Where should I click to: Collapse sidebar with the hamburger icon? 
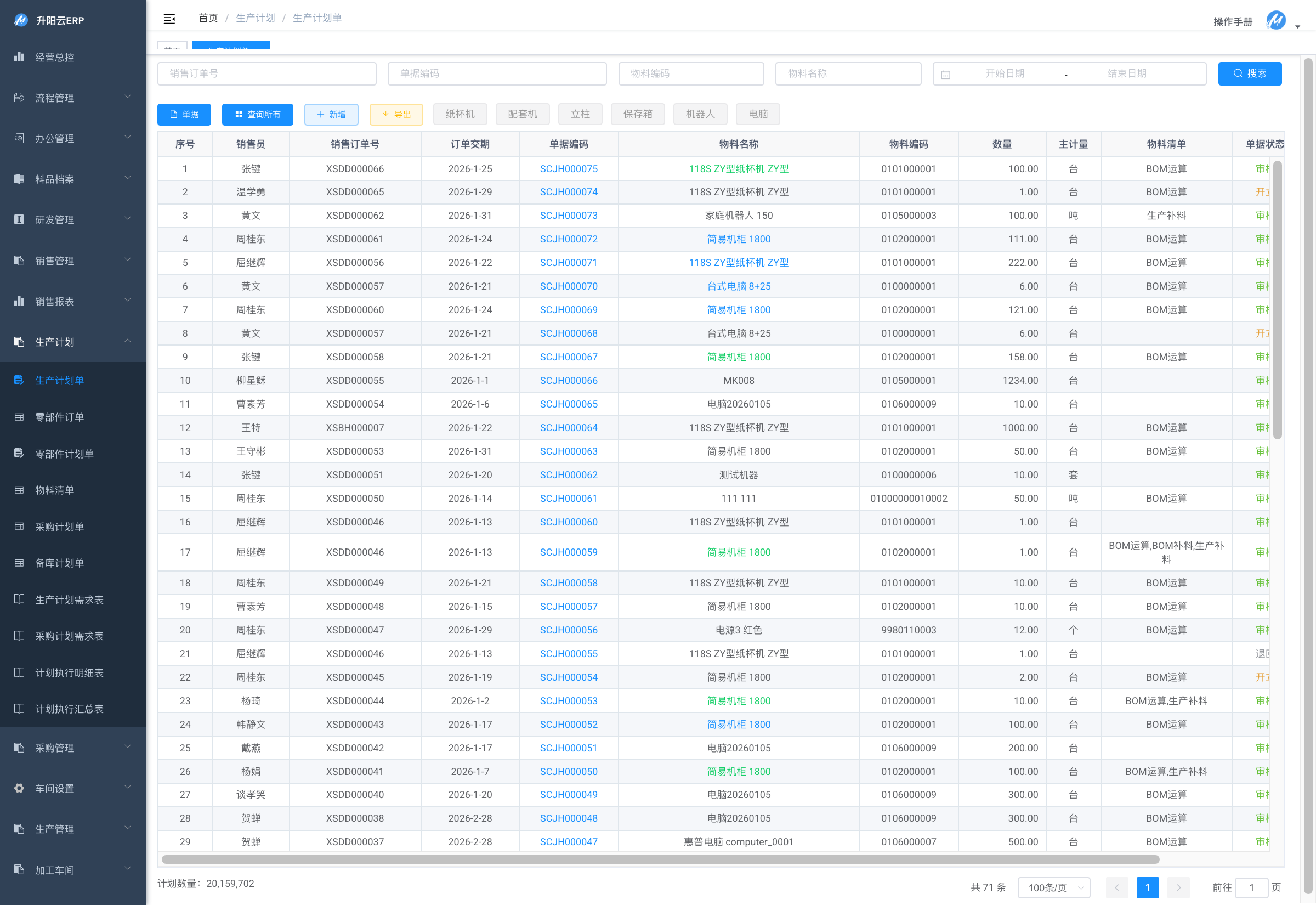click(169, 19)
